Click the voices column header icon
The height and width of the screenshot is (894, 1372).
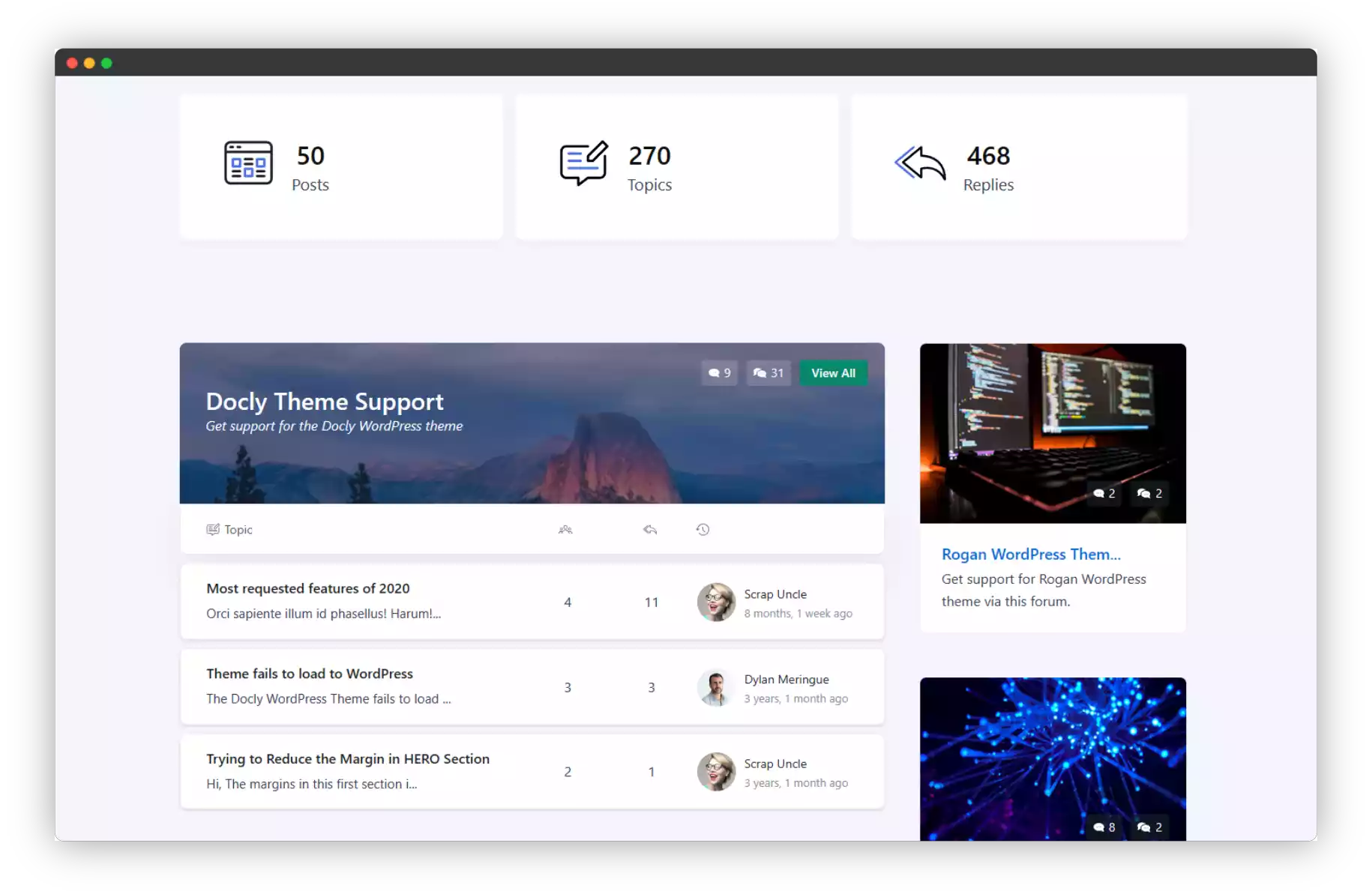(x=565, y=530)
